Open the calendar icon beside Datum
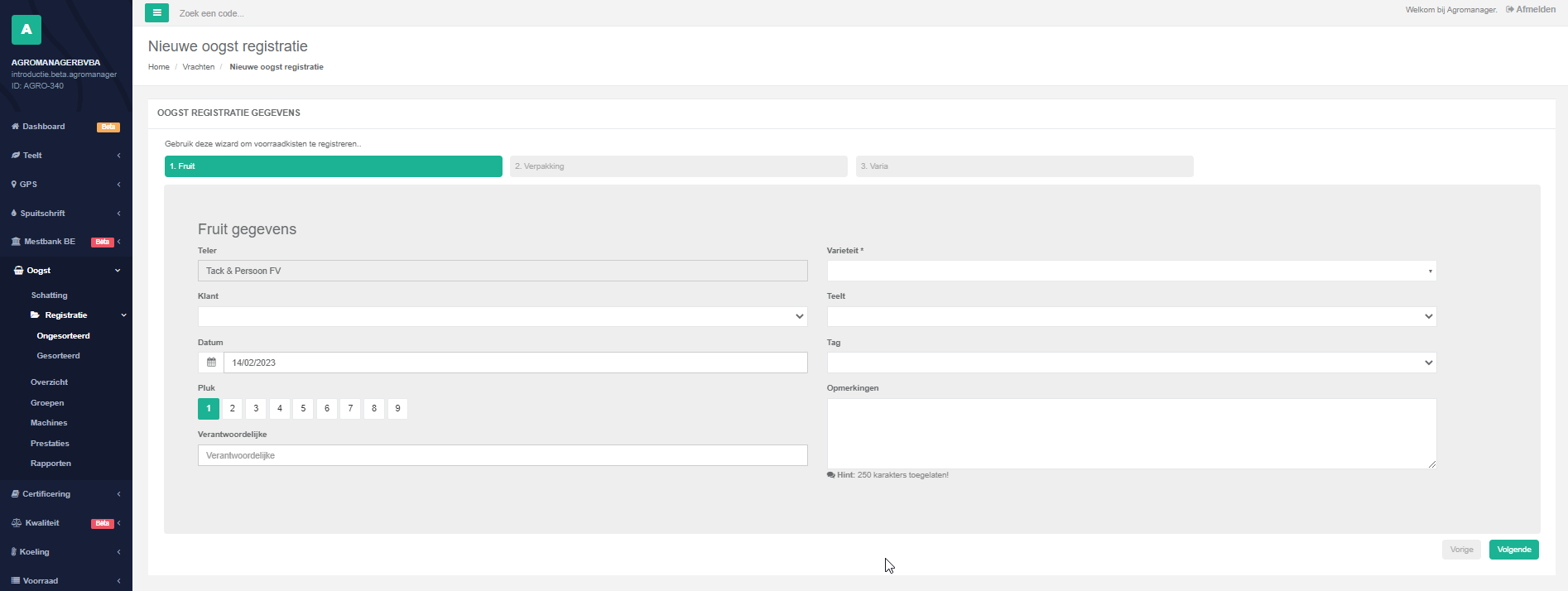 tap(211, 363)
